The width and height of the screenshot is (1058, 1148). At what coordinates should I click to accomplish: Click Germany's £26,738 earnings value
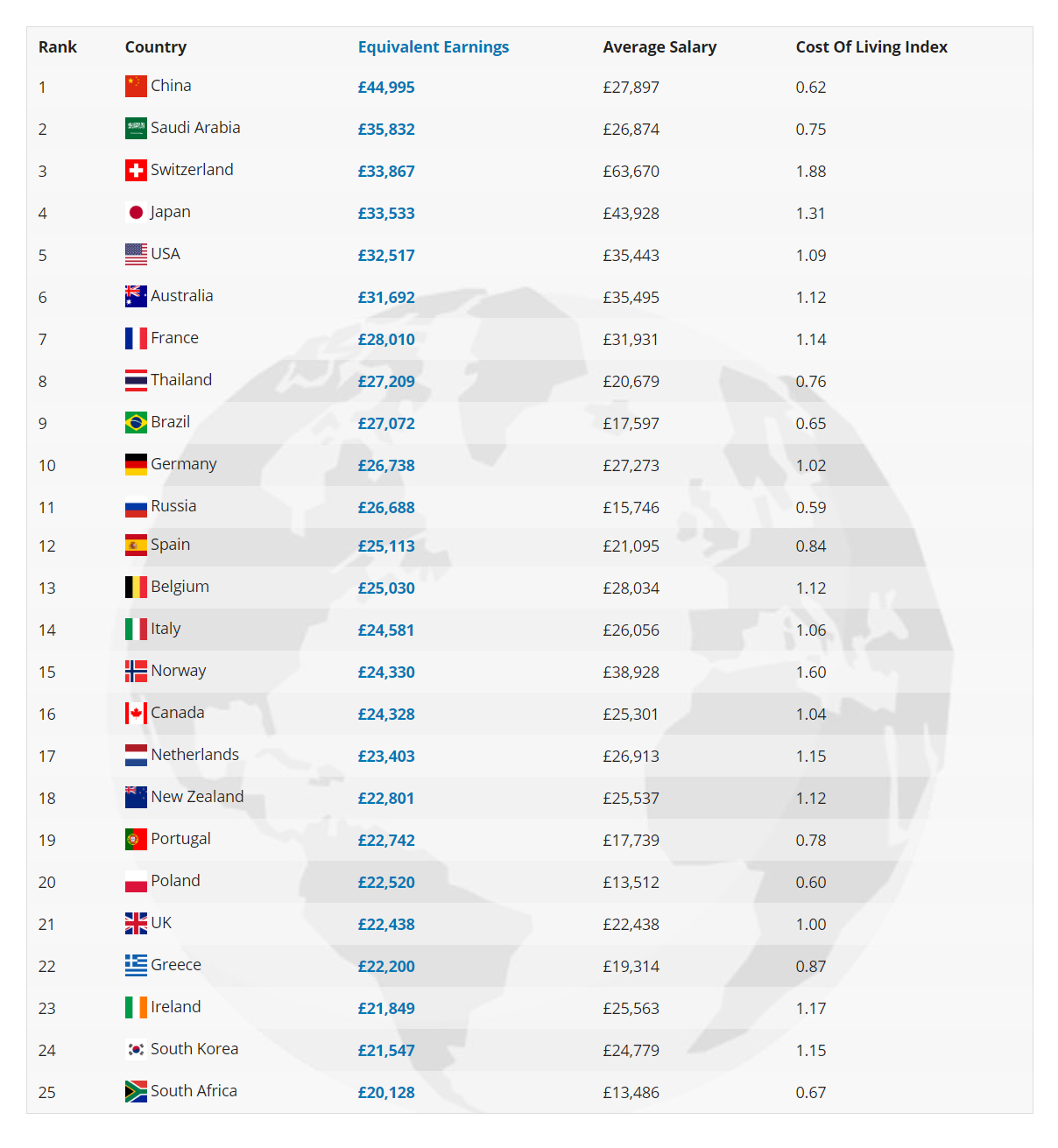tap(386, 466)
